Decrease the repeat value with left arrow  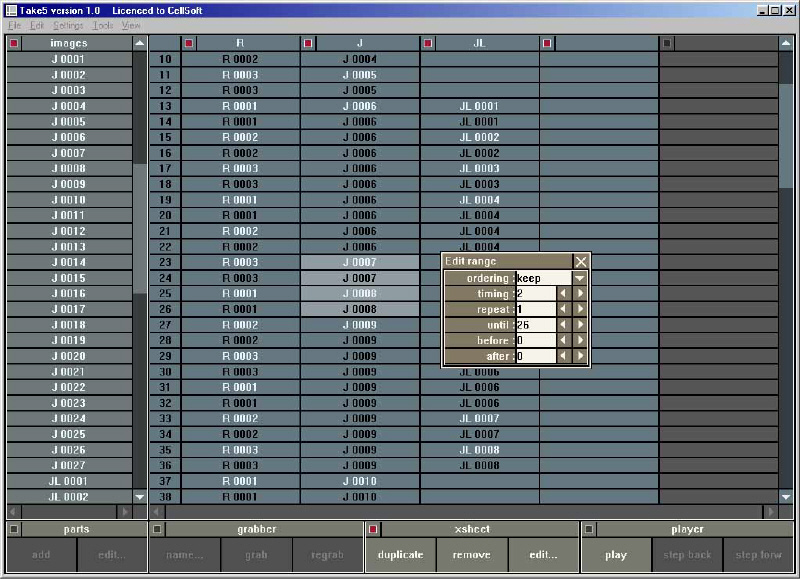563,309
